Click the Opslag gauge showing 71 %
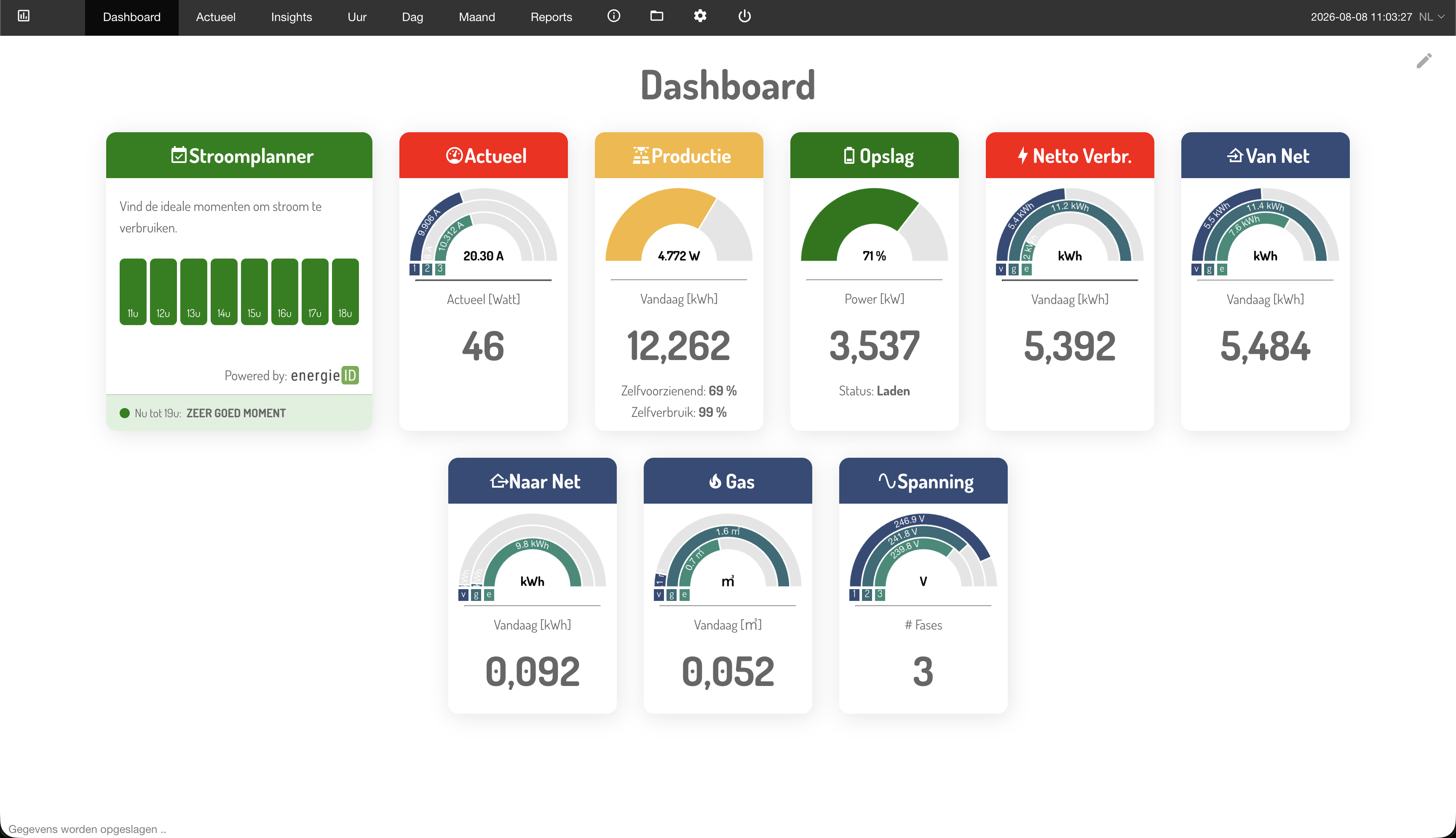The width and height of the screenshot is (1456, 838). tap(874, 225)
